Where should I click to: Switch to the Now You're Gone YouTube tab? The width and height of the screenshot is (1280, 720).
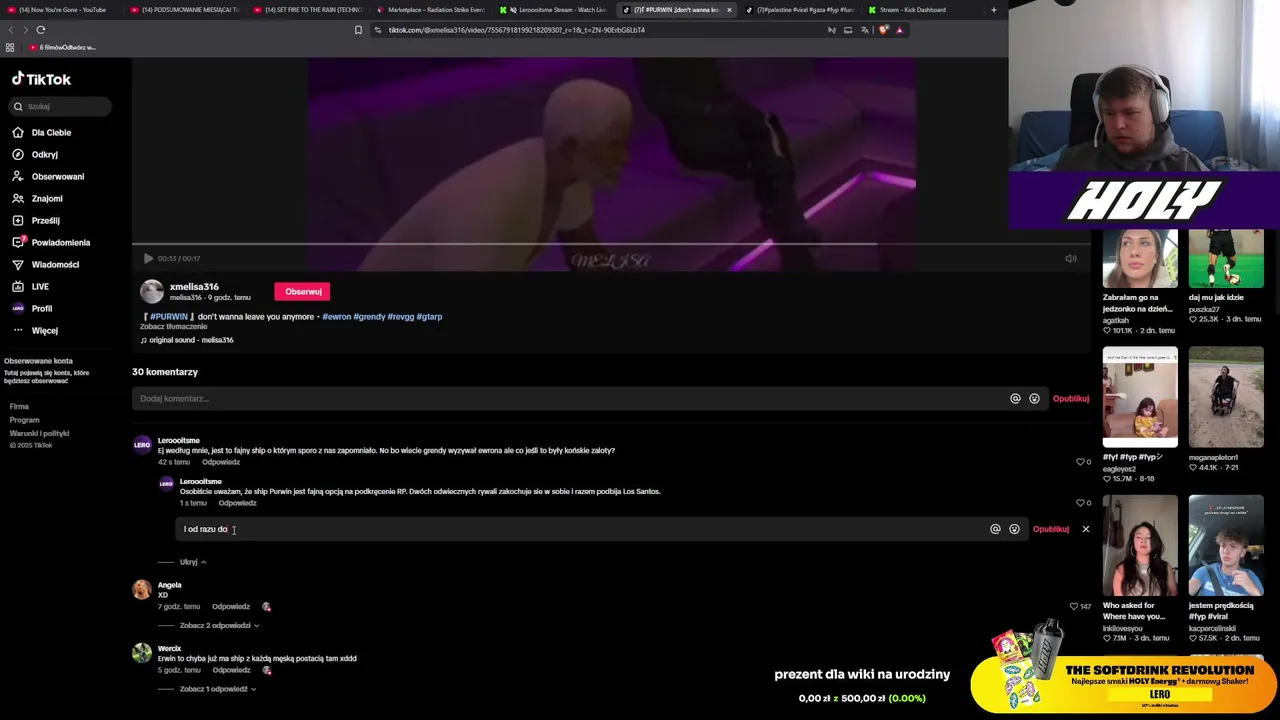(62, 10)
